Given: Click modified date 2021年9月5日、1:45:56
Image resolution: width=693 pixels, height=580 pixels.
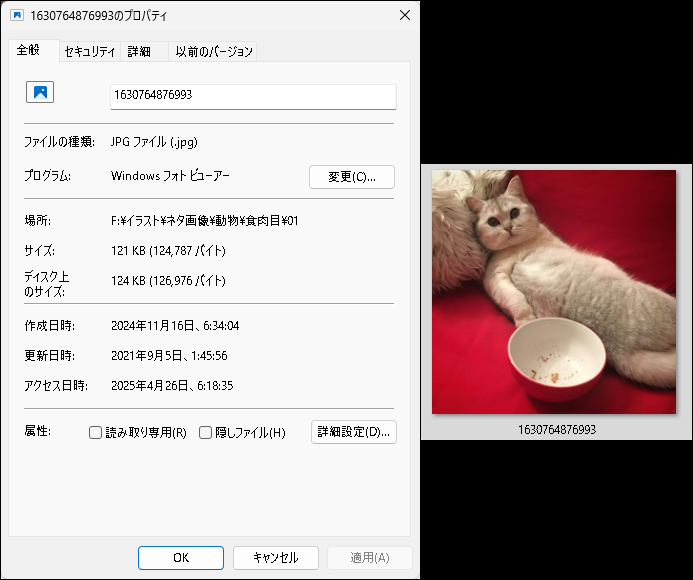Looking at the screenshot, I should (x=169, y=356).
